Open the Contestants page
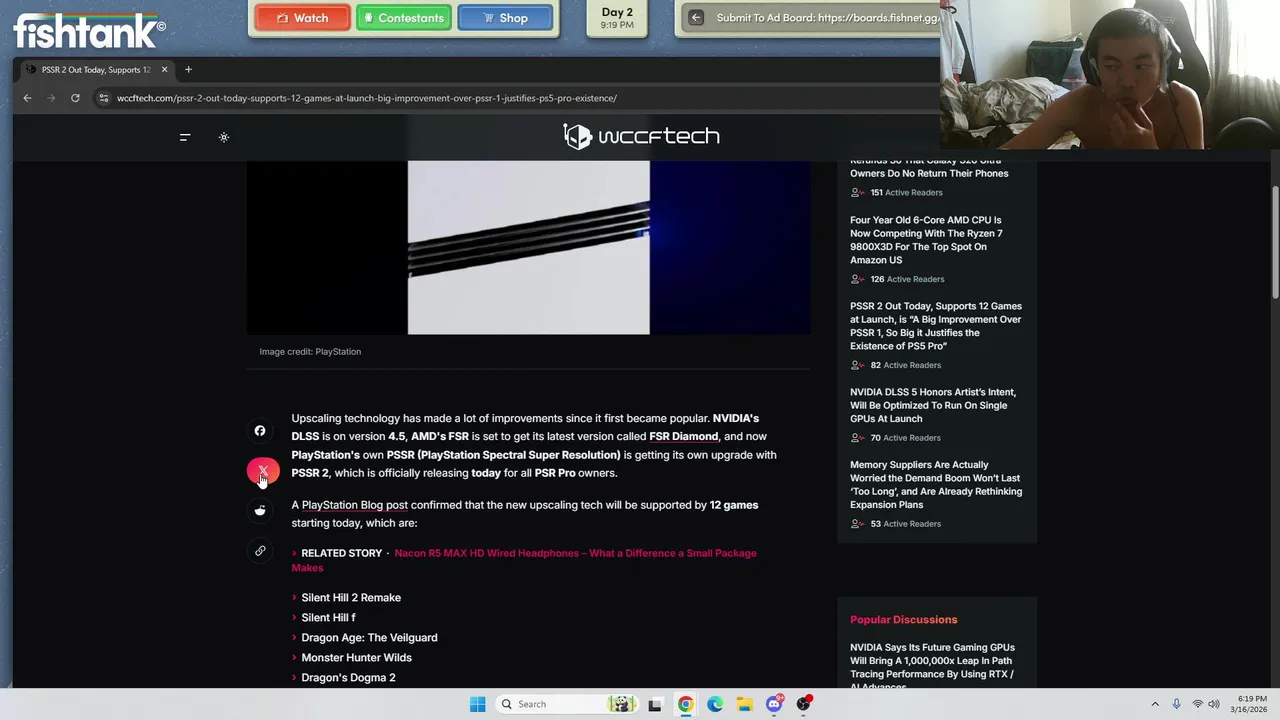1280x720 pixels. [x=404, y=18]
